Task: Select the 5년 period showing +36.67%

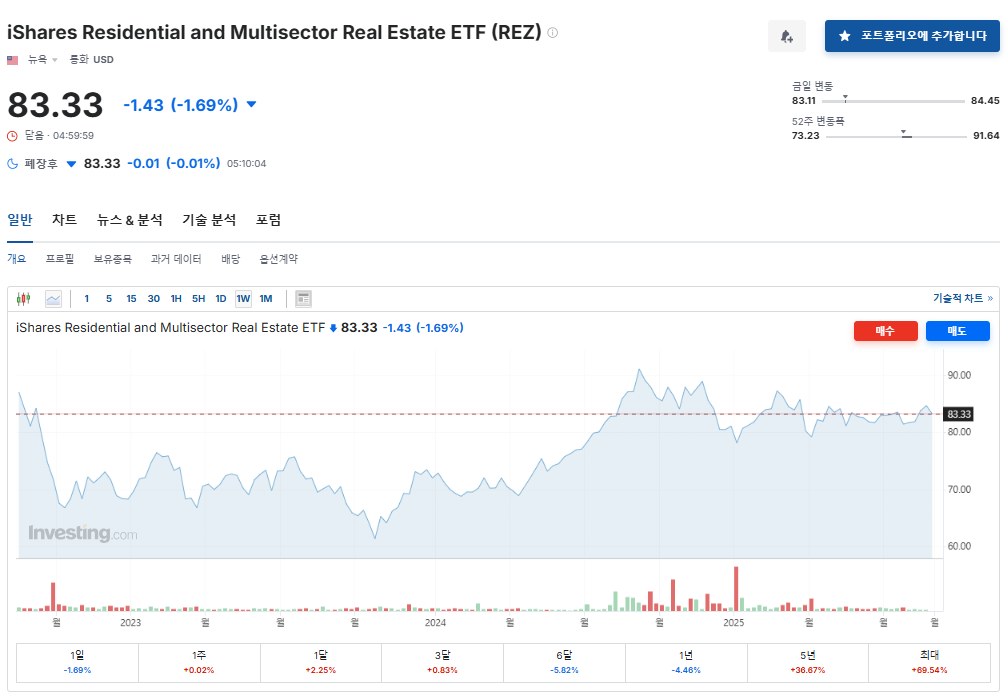Action: pyautogui.click(x=807, y=662)
